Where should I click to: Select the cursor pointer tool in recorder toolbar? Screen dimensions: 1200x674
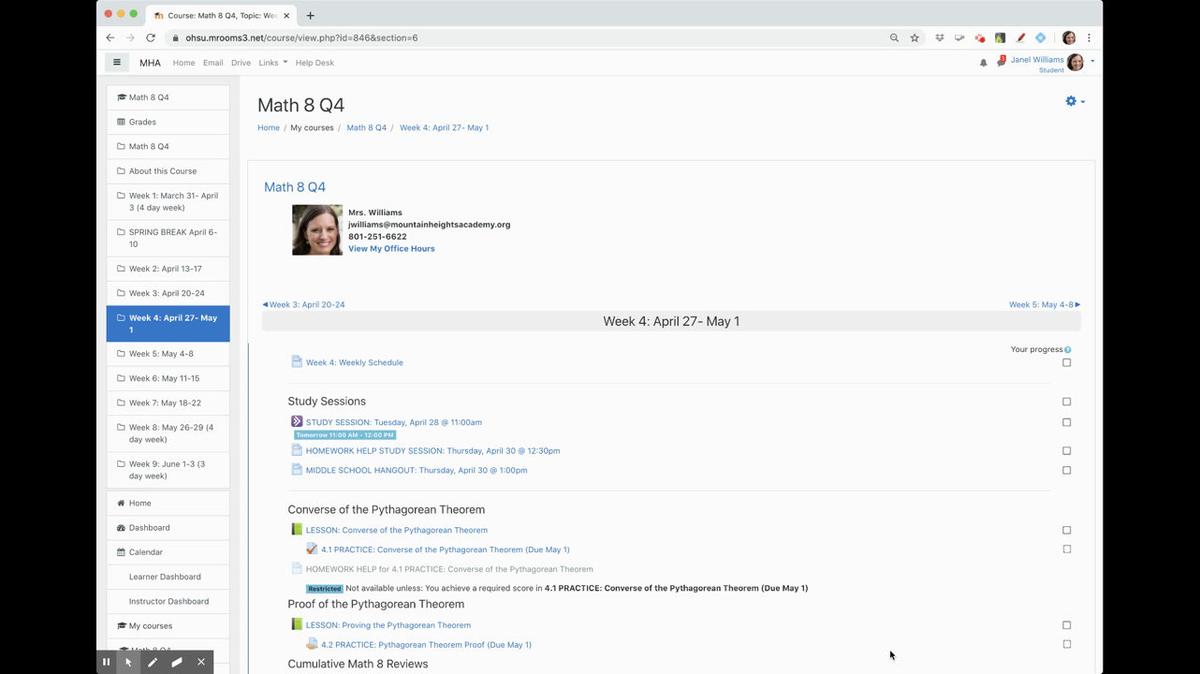click(x=128, y=662)
